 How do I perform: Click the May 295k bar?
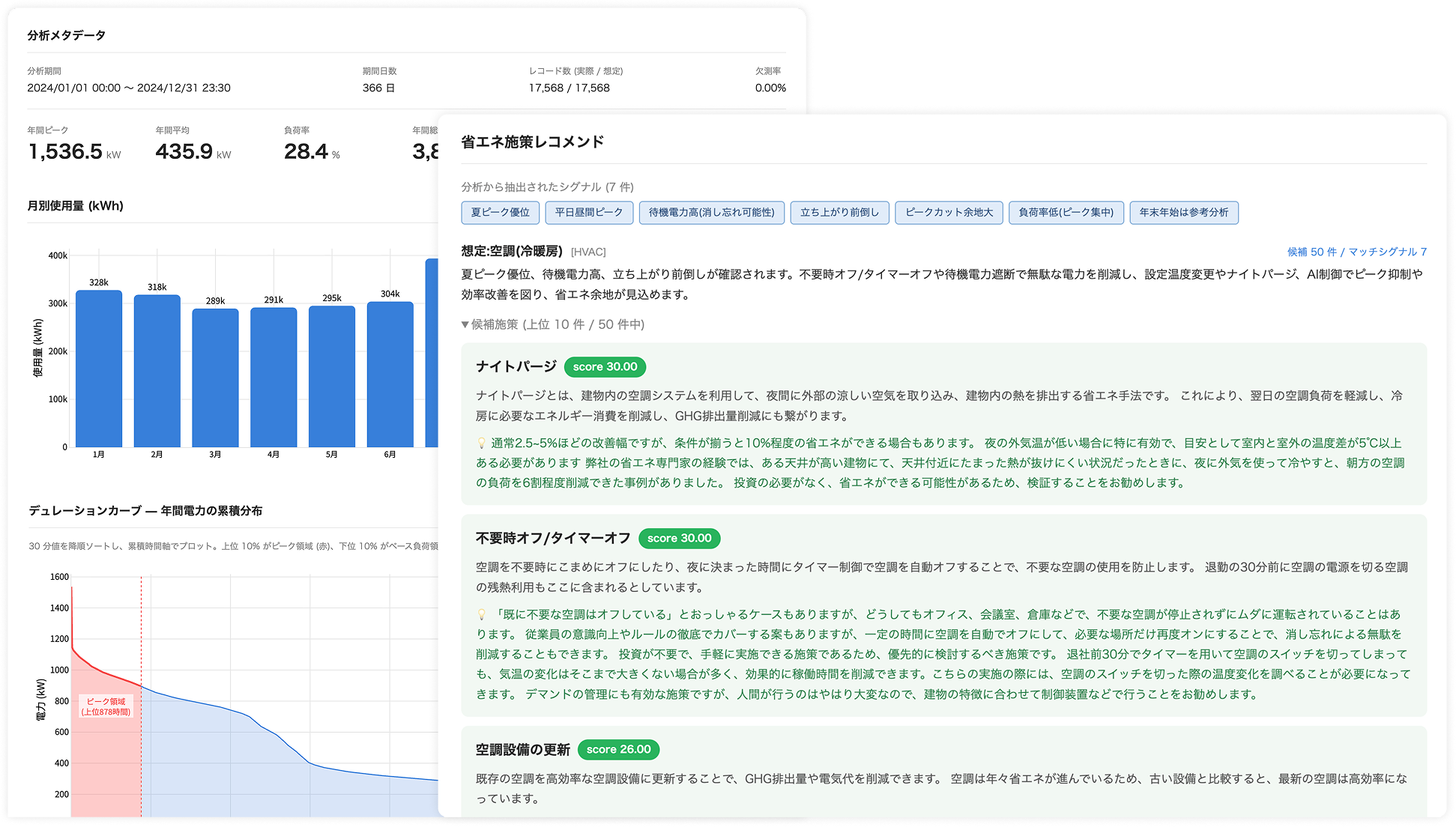pyautogui.click(x=332, y=377)
